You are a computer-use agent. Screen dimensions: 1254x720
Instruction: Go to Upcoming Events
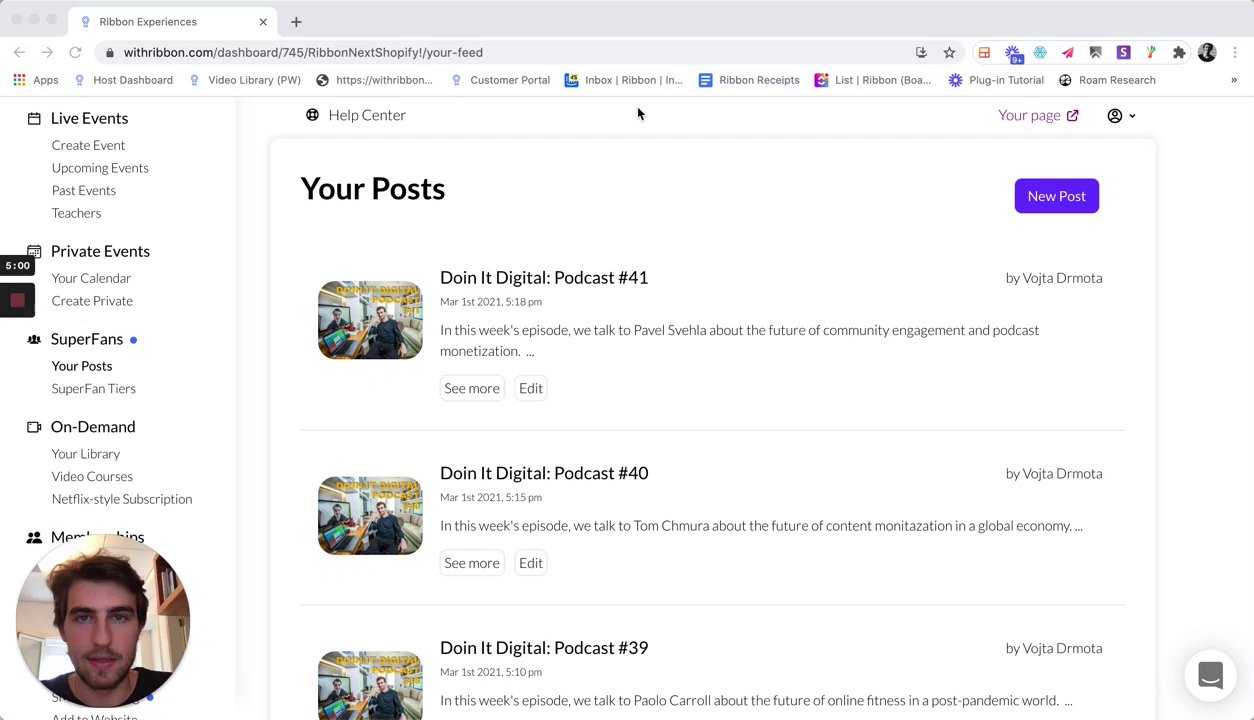click(x=100, y=168)
